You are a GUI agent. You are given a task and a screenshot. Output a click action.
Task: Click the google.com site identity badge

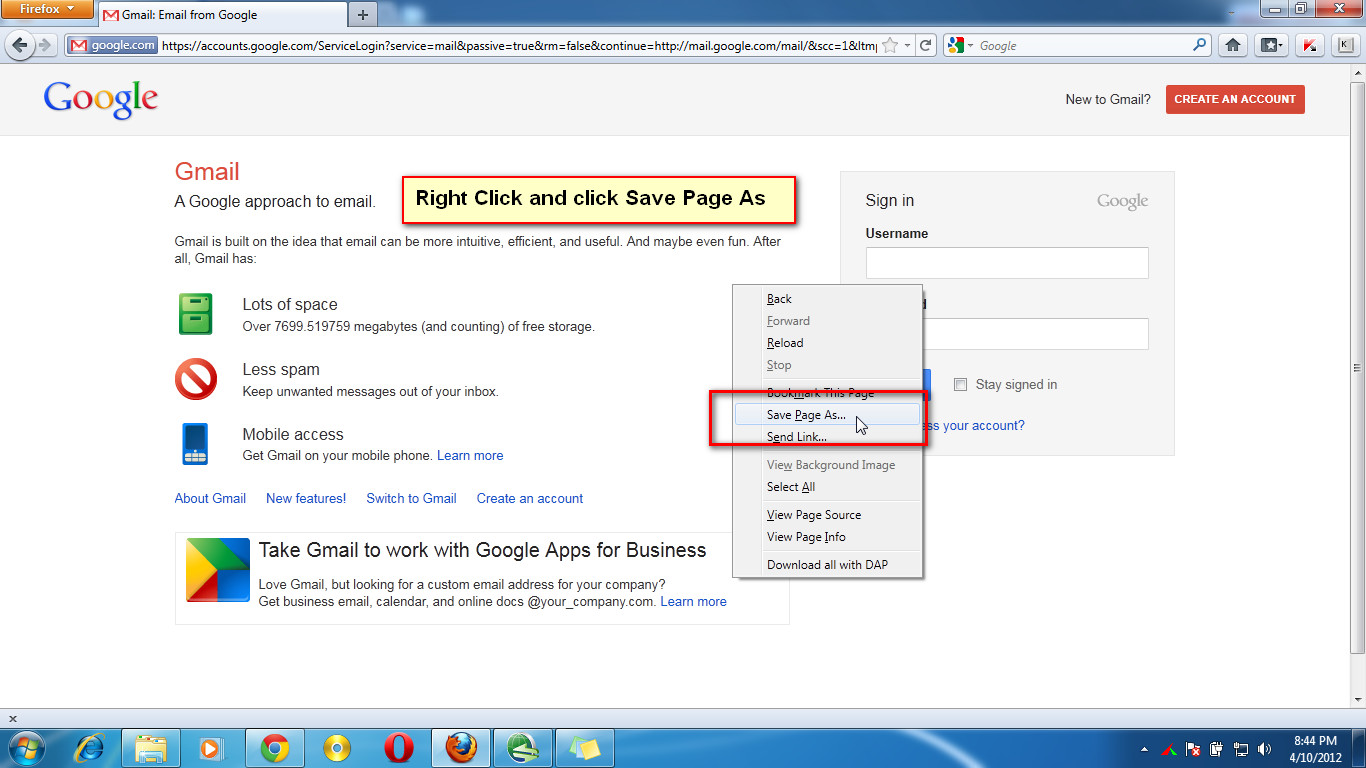coord(113,45)
